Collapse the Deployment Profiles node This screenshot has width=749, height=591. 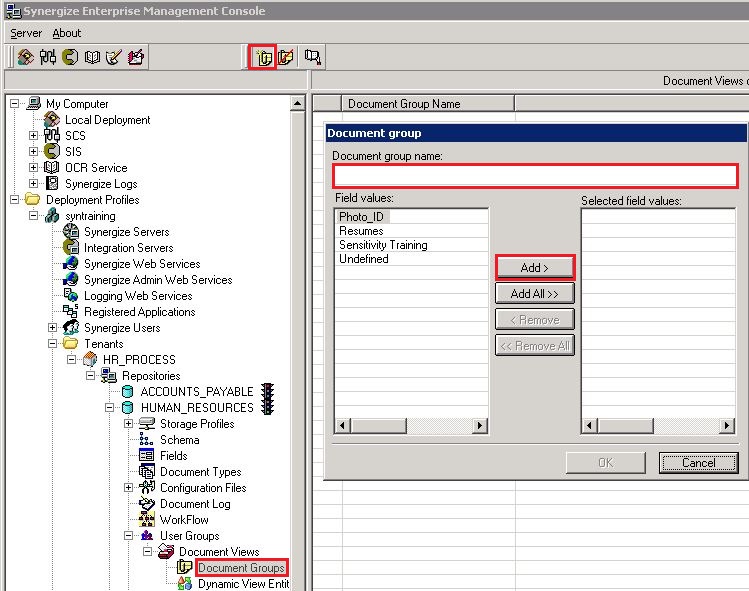(x=15, y=199)
